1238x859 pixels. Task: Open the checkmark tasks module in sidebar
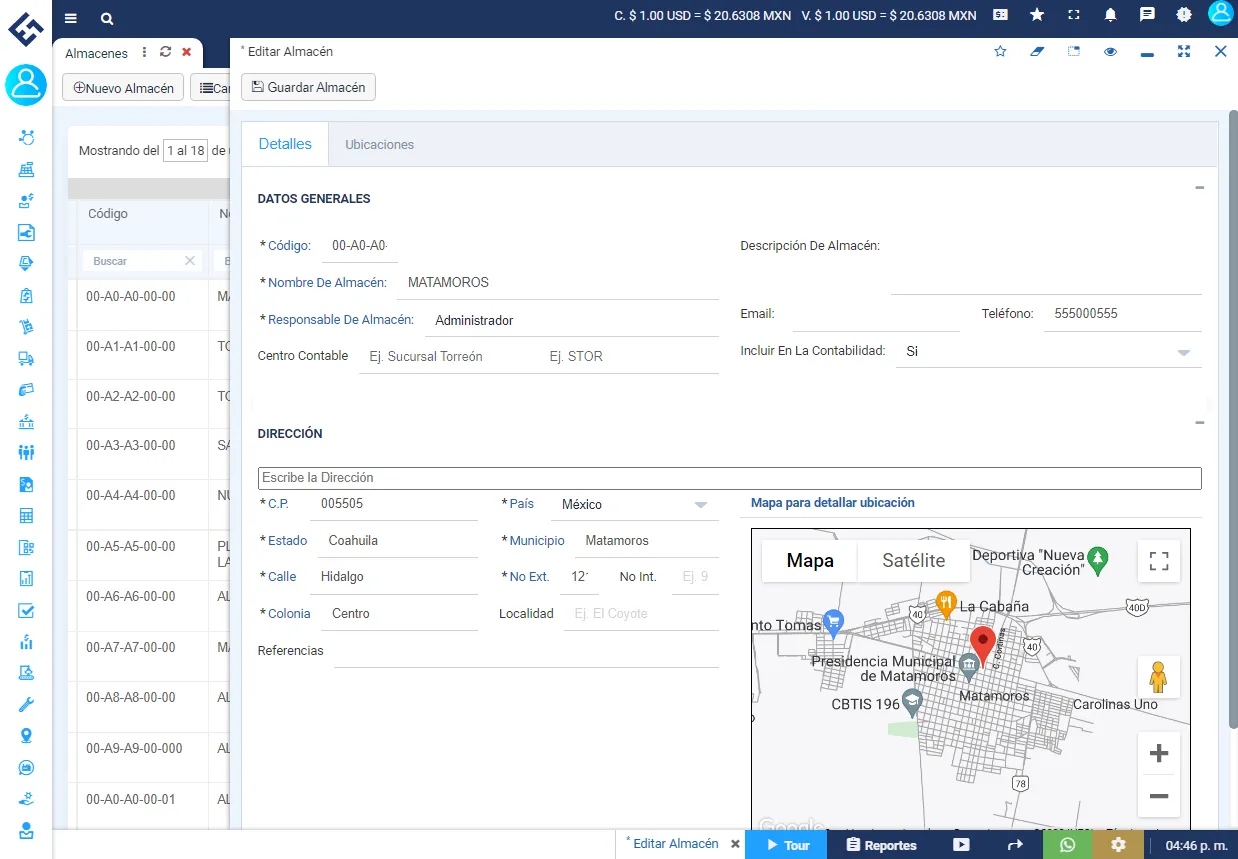pos(26,610)
